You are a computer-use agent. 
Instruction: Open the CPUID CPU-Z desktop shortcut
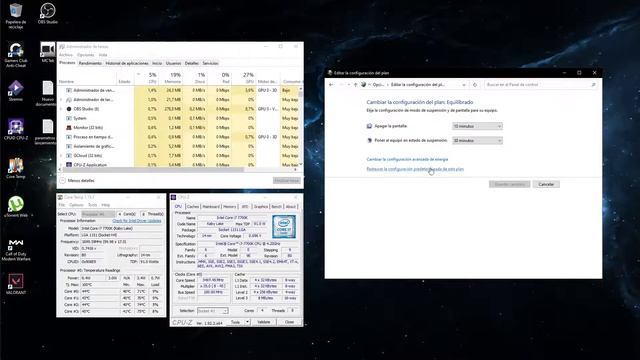pyautogui.click(x=16, y=129)
